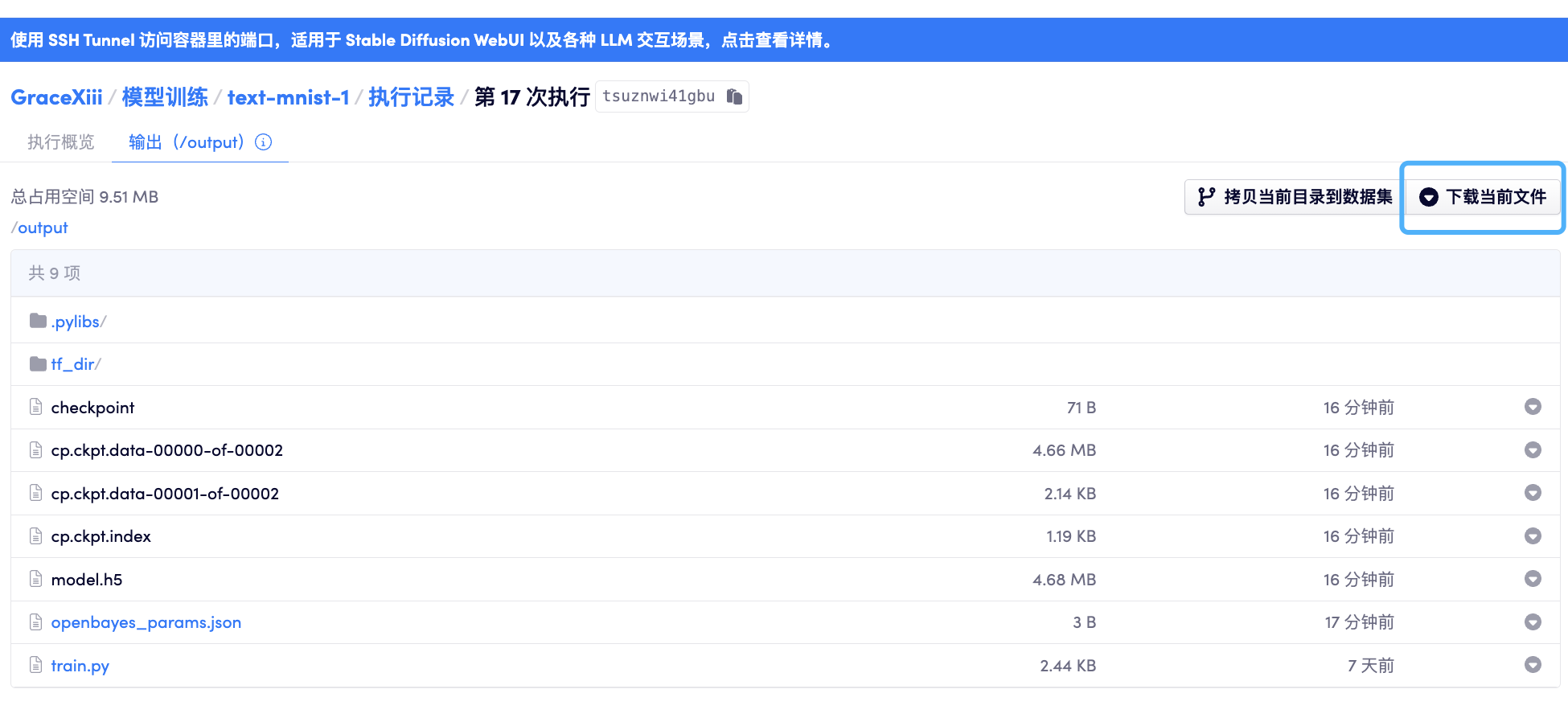Click the SSH Tunnel blue banner
This screenshot has height=722, width=1568.
pos(422,40)
